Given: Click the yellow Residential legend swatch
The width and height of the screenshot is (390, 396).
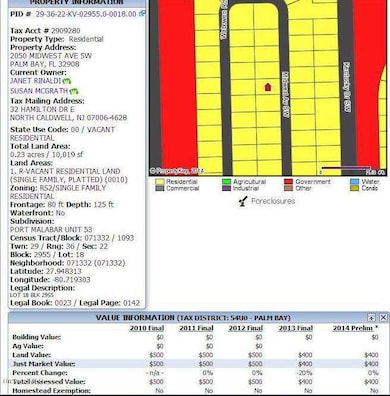Looking at the screenshot, I should [160, 182].
